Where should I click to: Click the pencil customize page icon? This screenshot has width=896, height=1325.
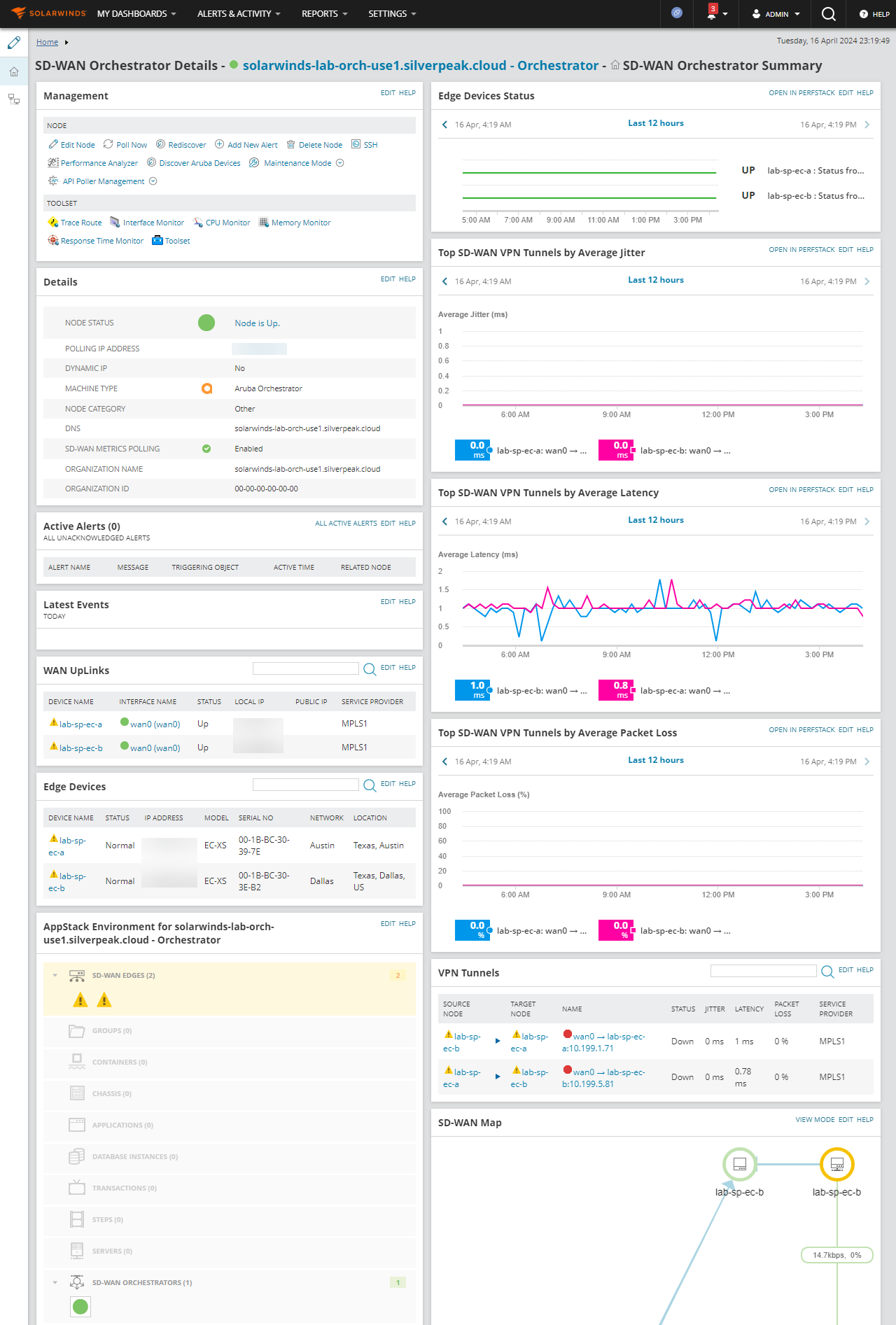point(14,43)
